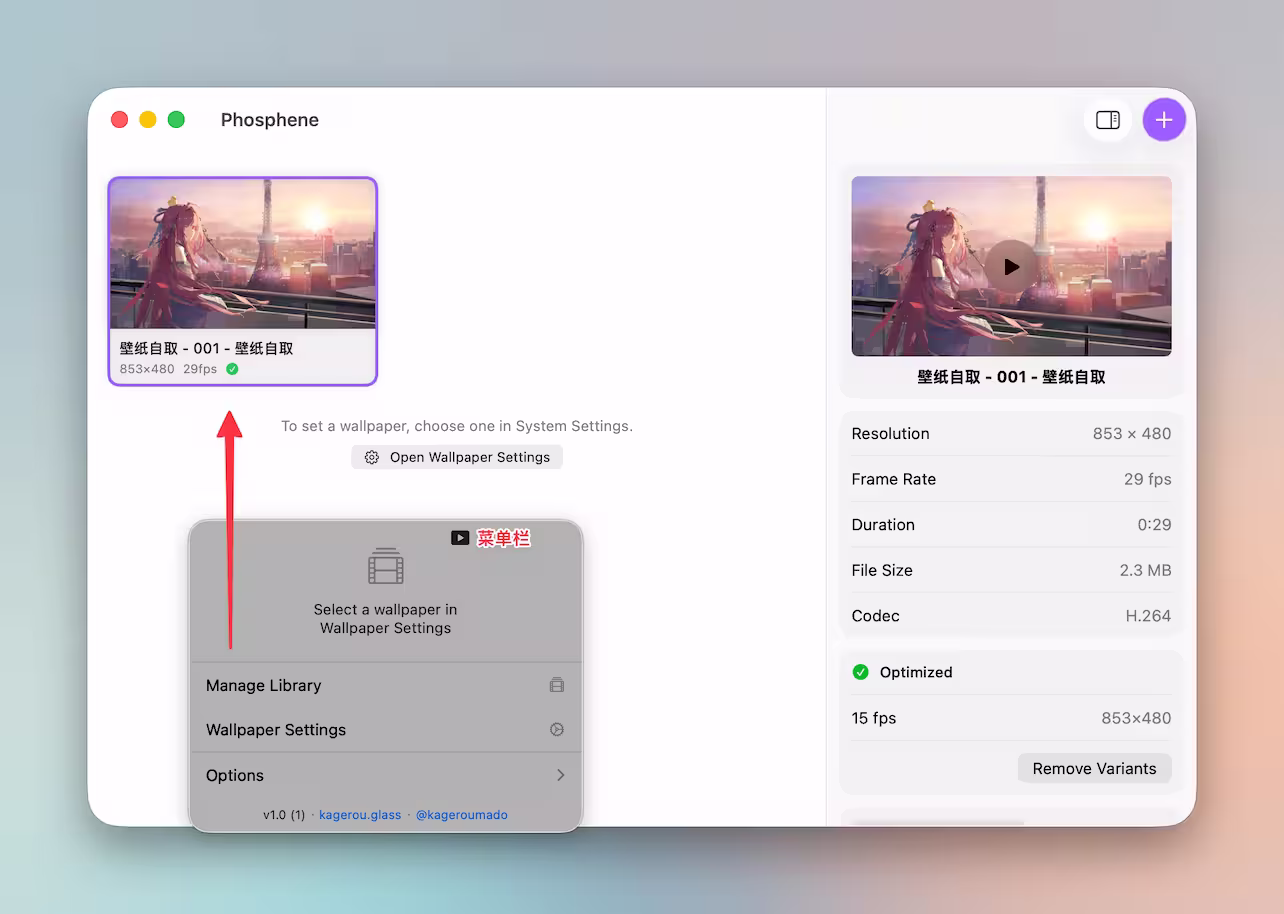Click the 29 fps Frame Rate value
The height and width of the screenshot is (914, 1284).
pyautogui.click(x=1147, y=479)
